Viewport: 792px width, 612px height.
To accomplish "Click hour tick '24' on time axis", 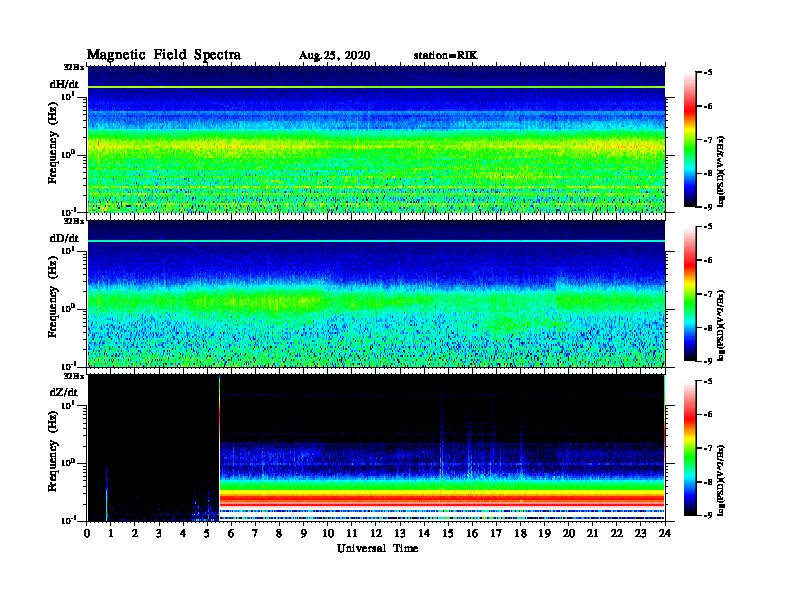I will click(665, 533).
